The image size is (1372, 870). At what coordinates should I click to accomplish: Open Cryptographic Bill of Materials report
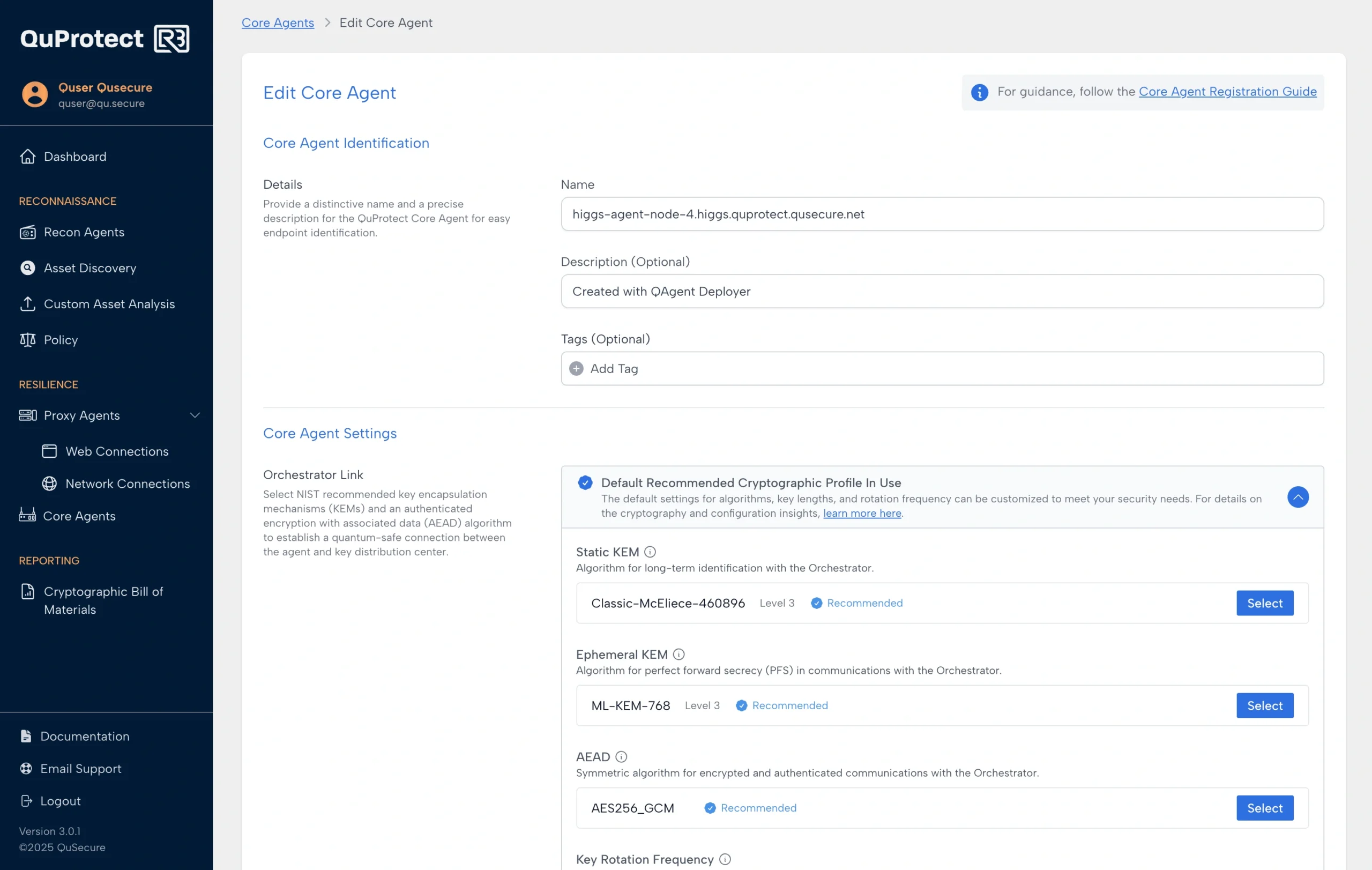point(103,600)
